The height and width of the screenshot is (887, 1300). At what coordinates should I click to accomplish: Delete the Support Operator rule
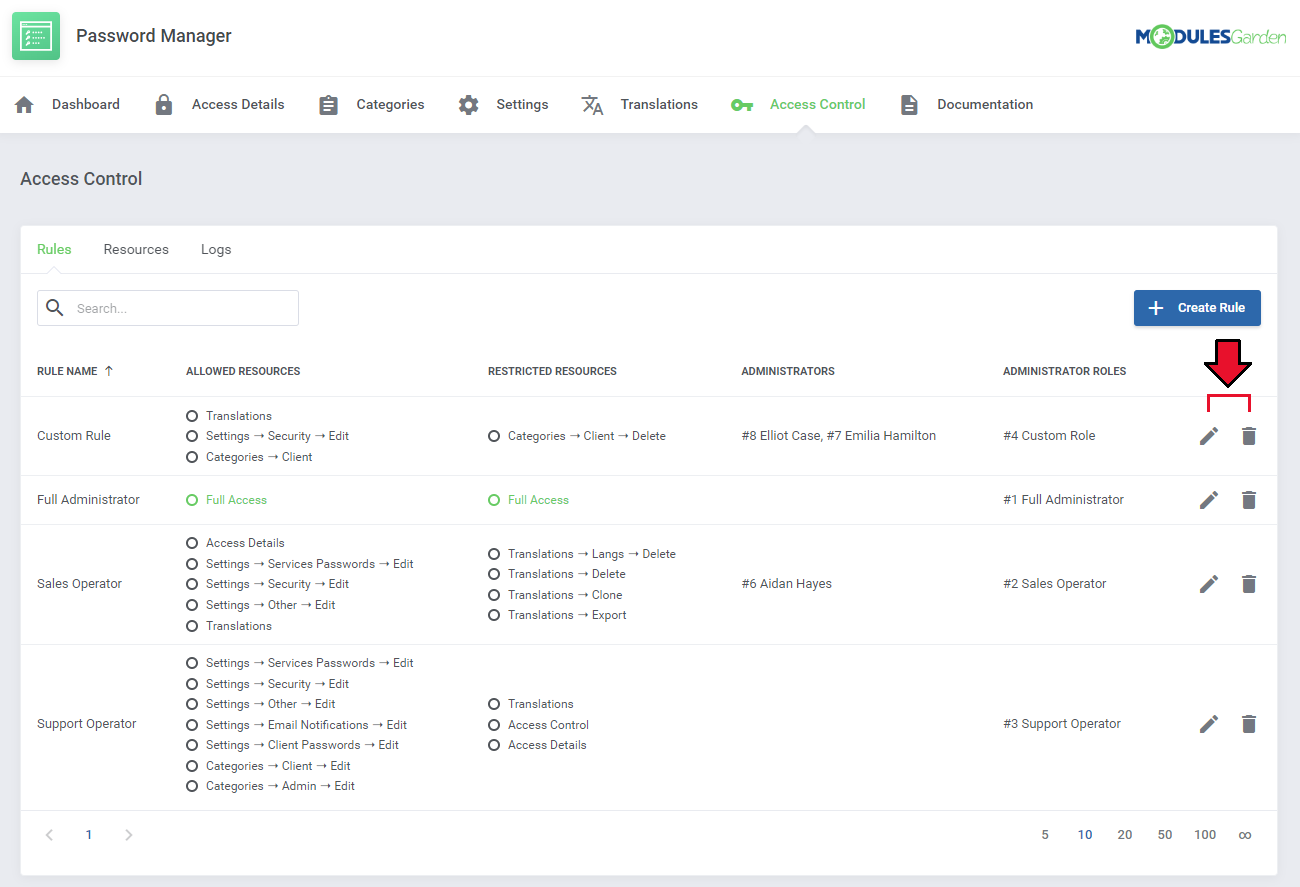(1248, 724)
